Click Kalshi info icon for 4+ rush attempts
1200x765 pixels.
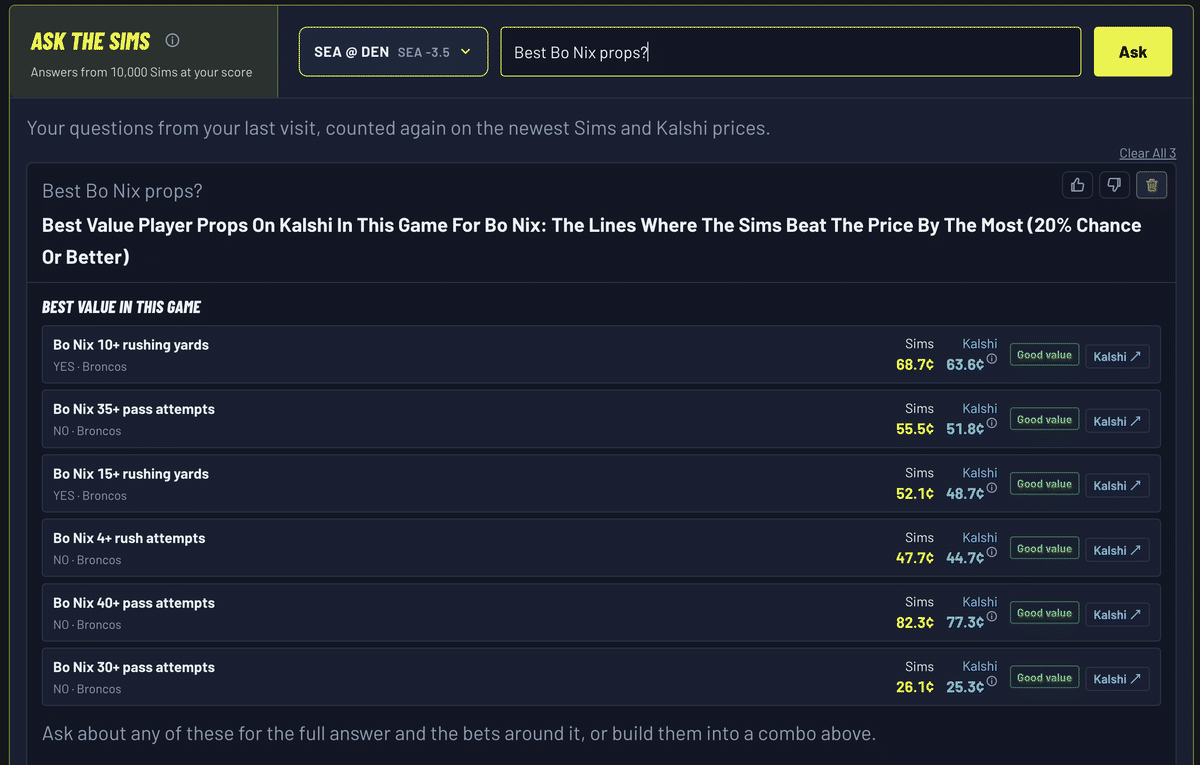[992, 552]
